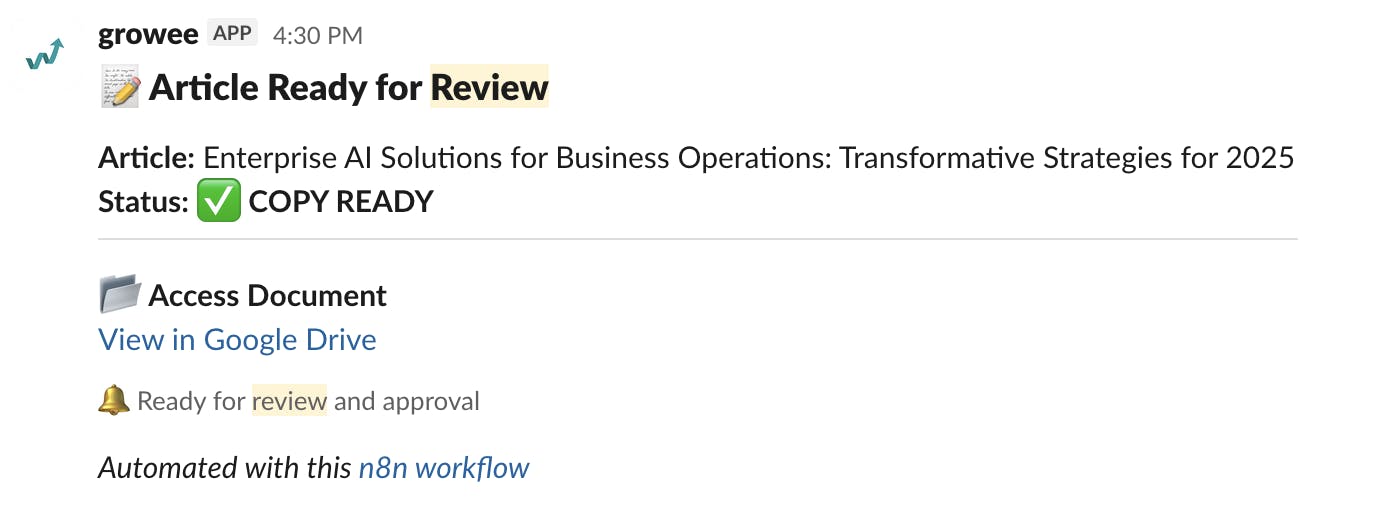Screen dimensions: 1376x520
Task: Click the COPY READY status text
Action: (x=340, y=202)
